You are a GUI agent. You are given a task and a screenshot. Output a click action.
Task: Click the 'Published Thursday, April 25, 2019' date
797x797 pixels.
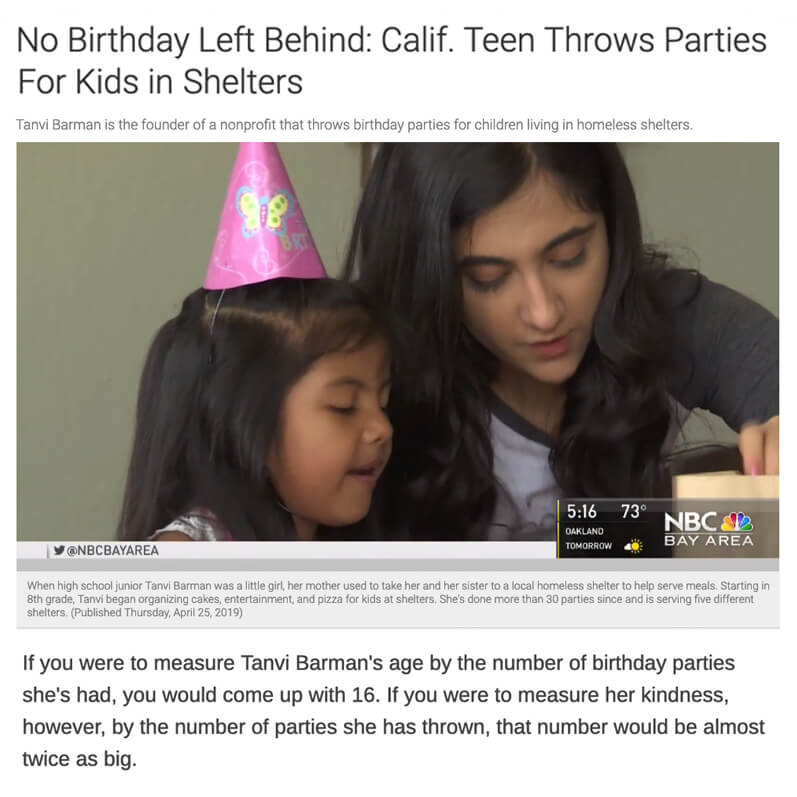coord(157,612)
